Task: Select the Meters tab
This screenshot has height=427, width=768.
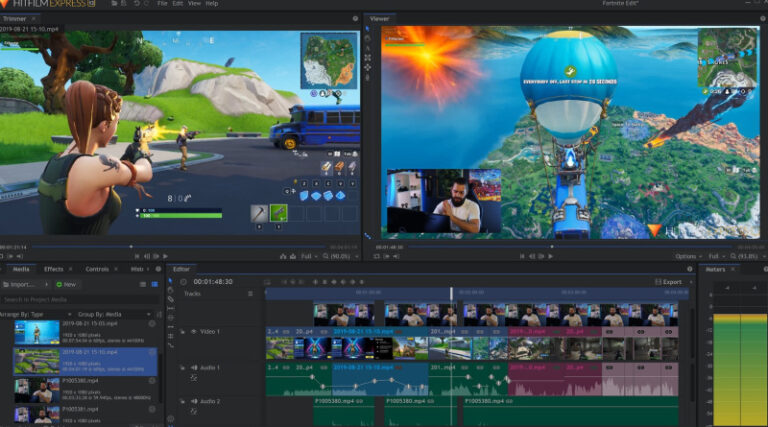Action: pos(715,269)
